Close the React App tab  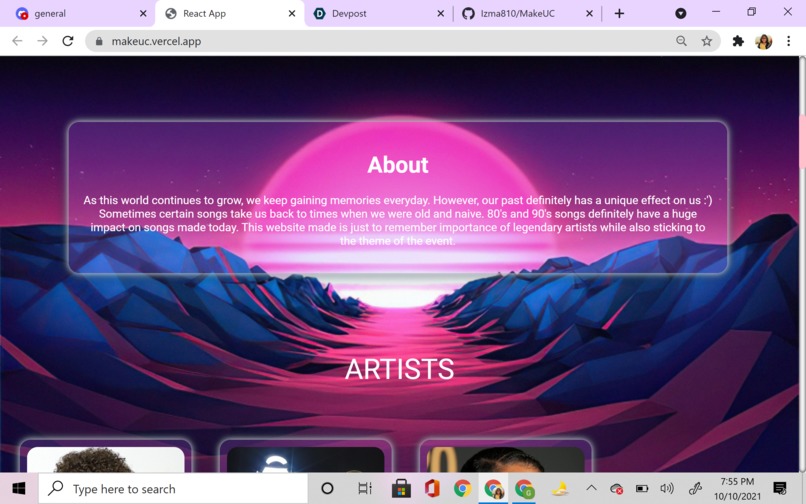292,13
